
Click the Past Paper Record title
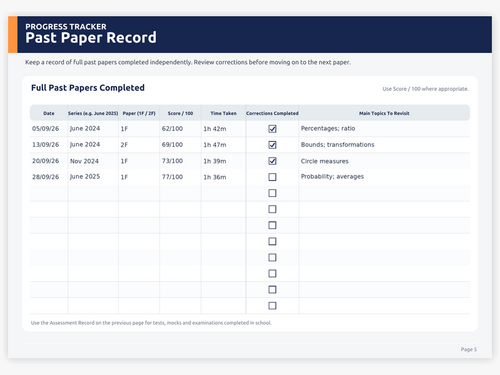[x=91, y=38]
